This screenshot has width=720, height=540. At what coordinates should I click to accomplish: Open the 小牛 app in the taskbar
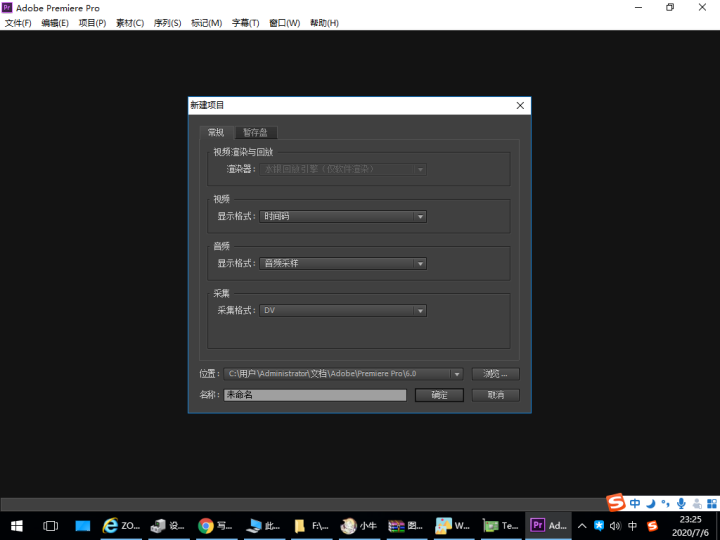click(x=360, y=526)
